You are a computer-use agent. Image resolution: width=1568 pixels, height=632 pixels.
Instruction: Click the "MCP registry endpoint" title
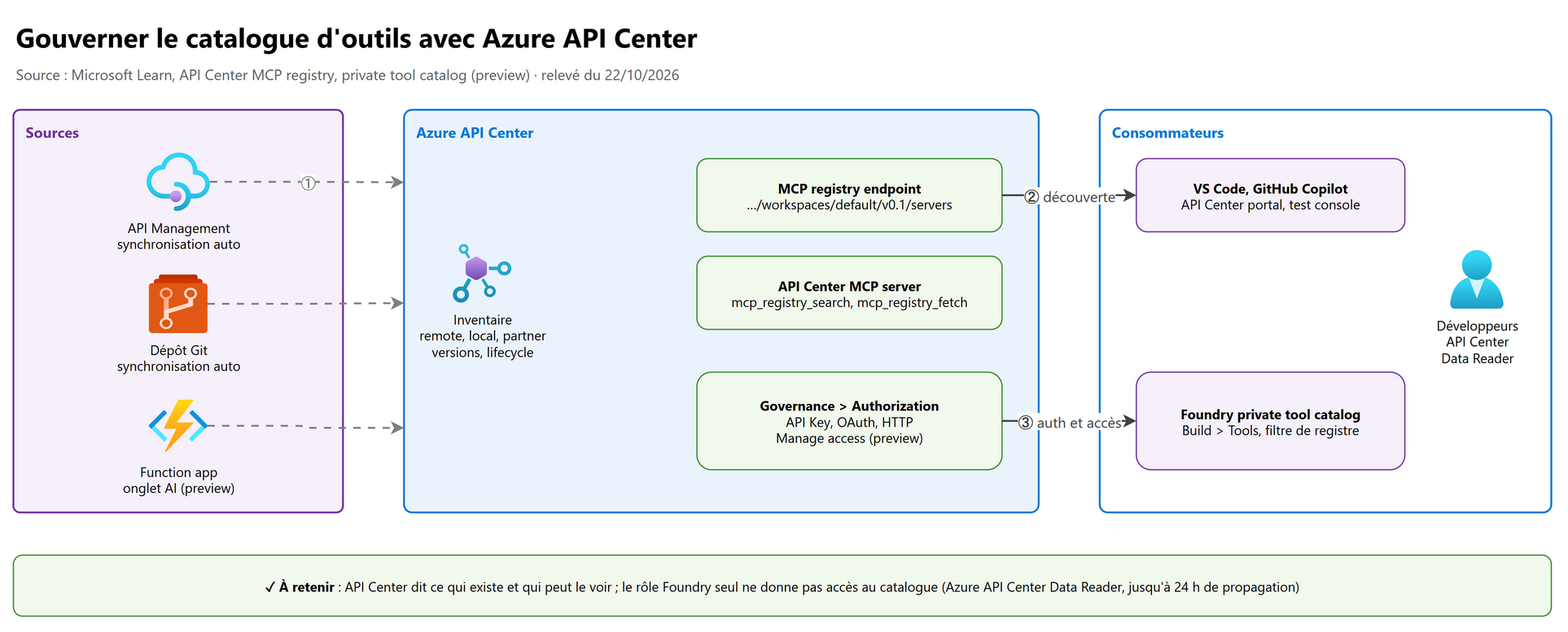pos(849,189)
